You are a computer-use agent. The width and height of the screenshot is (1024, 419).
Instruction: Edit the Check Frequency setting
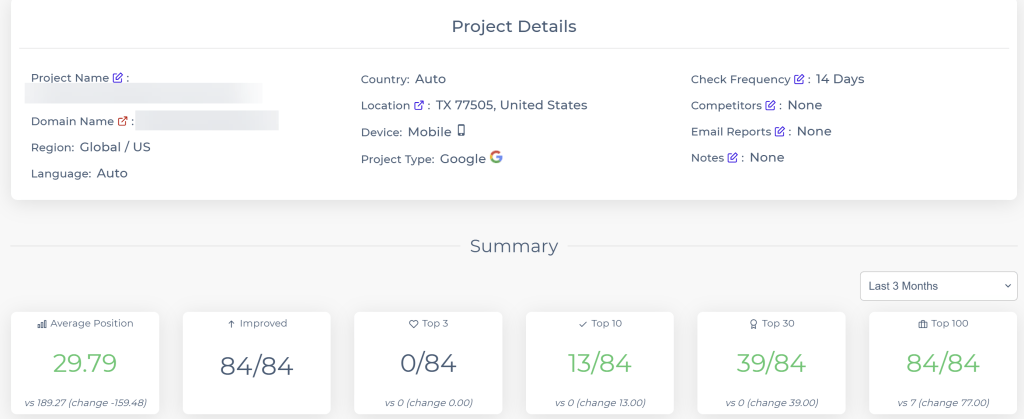tap(799, 79)
